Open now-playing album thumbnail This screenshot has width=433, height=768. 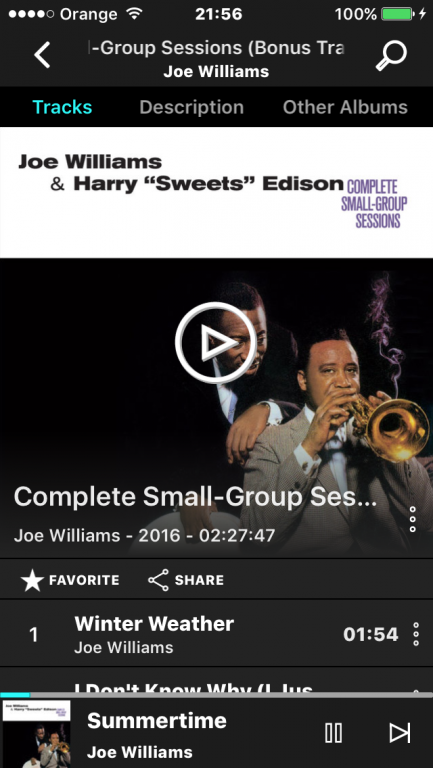pos(37,734)
